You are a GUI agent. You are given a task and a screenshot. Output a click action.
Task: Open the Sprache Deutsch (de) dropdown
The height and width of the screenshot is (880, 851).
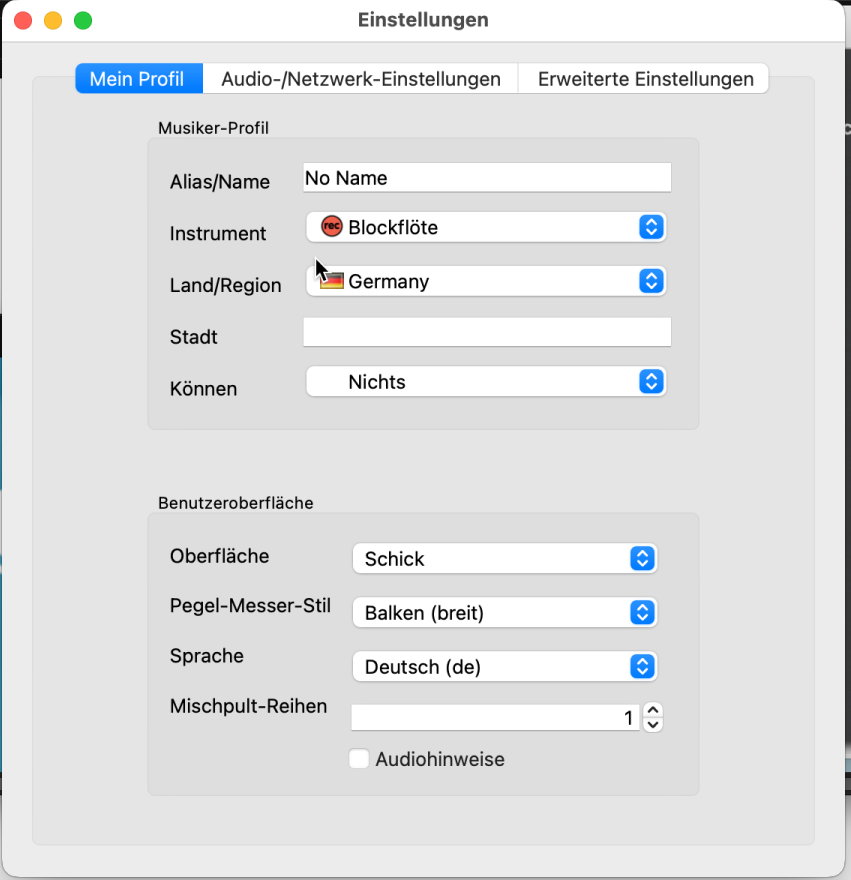click(x=505, y=666)
